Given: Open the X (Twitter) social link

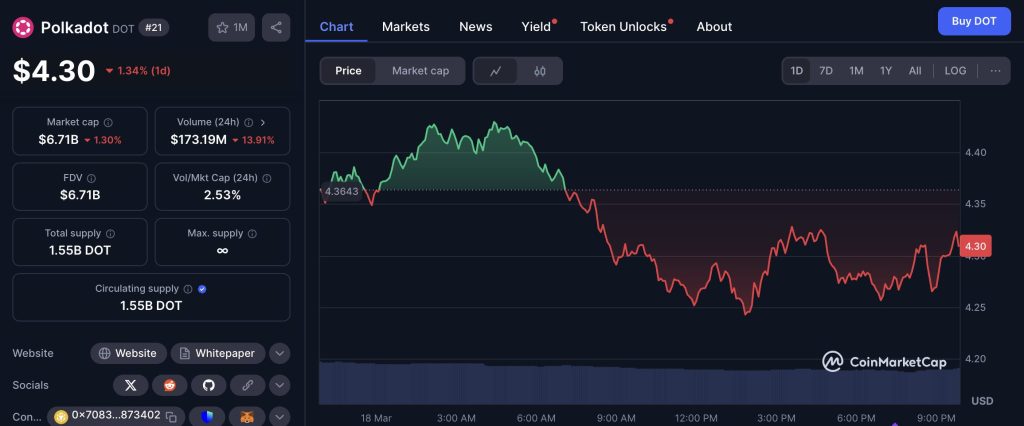Looking at the screenshot, I should click(130, 385).
